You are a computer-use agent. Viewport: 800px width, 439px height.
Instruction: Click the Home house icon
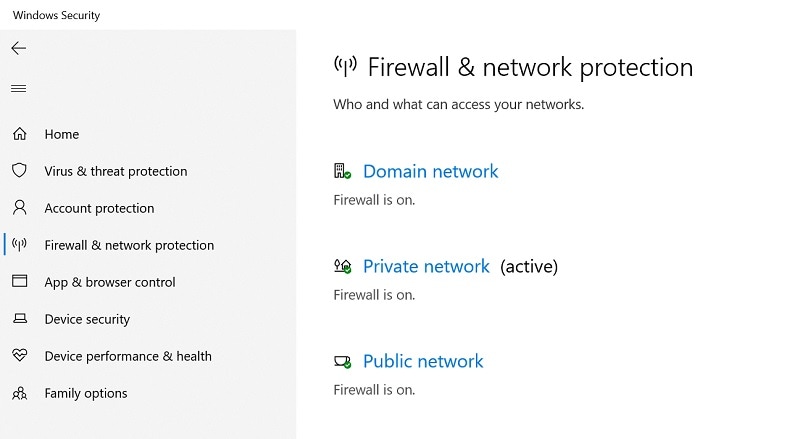[x=19, y=134]
